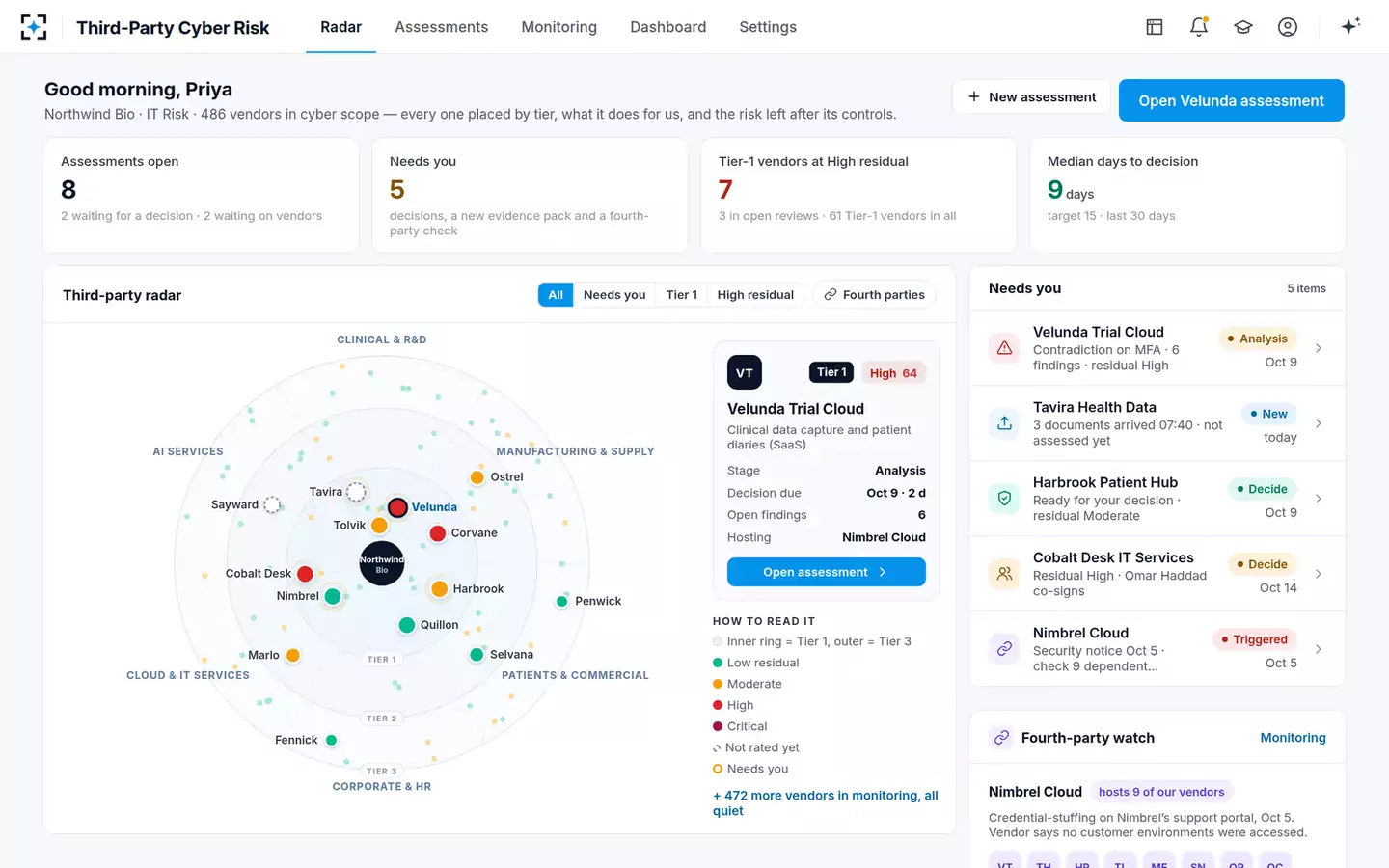Click the Median days to decision card
1389x868 pixels.
pyautogui.click(x=1187, y=196)
